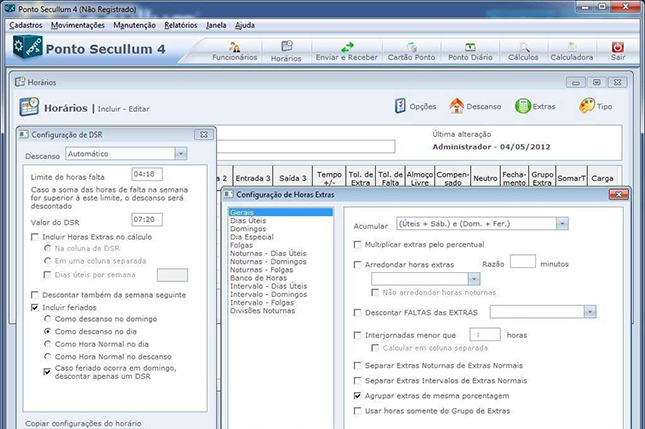Check Separar Extras Noturnas de Extras Normais
The image size is (645, 429).
[357, 365]
